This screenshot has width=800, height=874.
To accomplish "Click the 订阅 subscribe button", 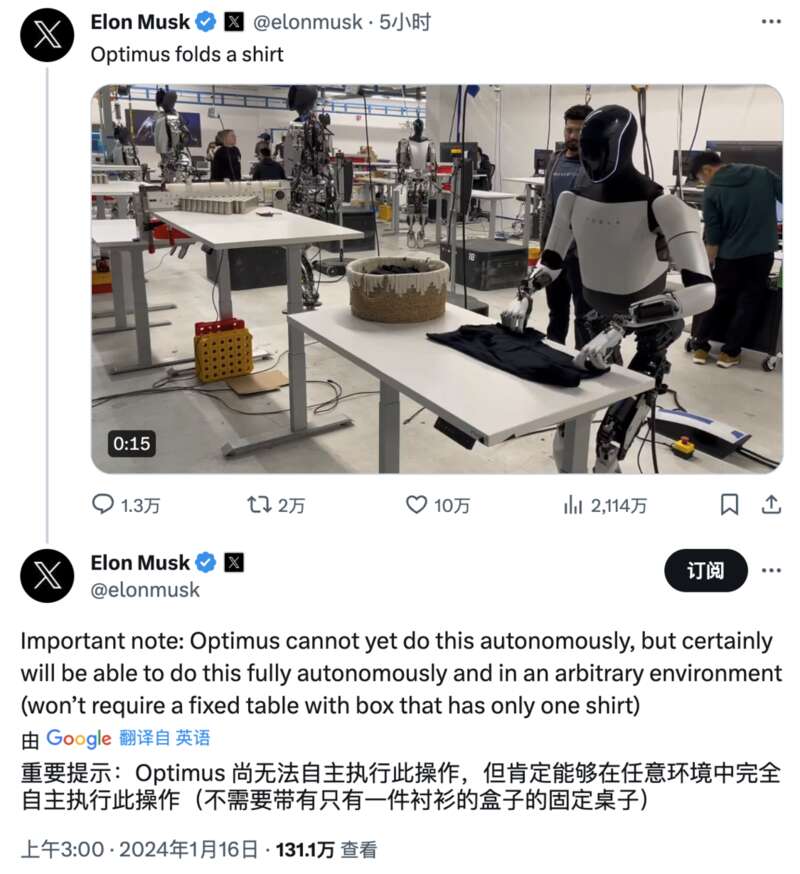I will click(x=705, y=570).
